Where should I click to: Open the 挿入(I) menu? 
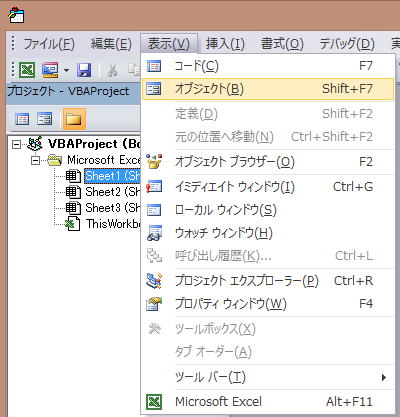(225, 44)
